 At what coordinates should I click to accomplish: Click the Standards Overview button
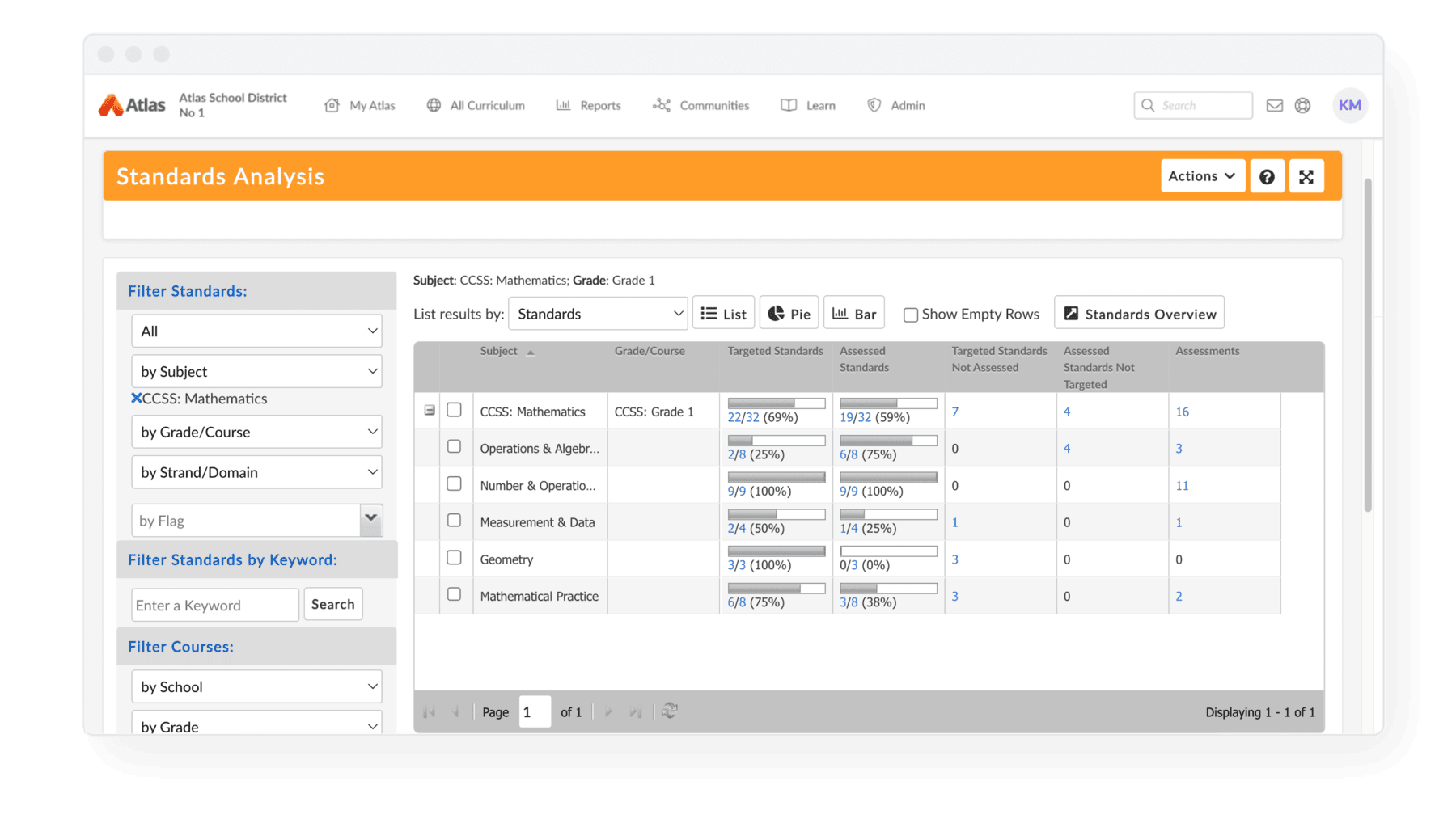(x=1139, y=314)
